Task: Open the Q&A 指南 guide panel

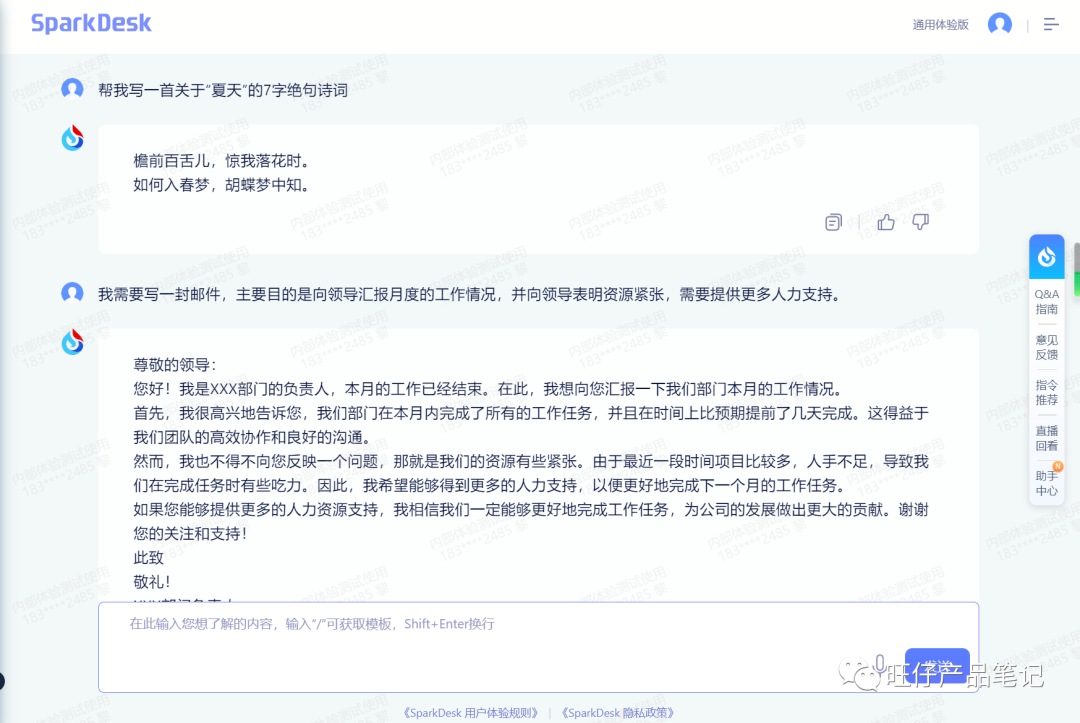Action: click(1046, 301)
